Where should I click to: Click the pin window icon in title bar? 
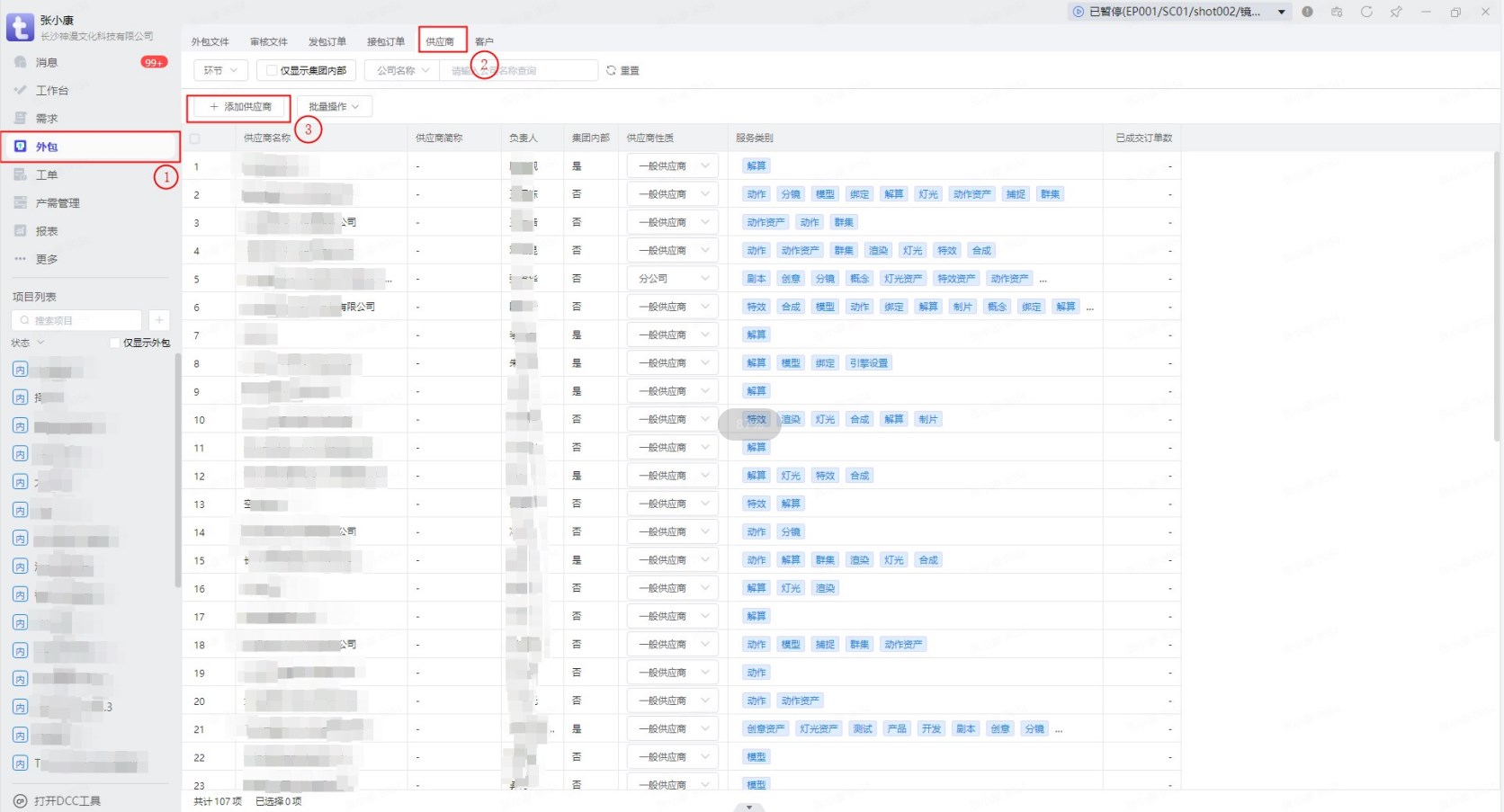tap(1395, 12)
